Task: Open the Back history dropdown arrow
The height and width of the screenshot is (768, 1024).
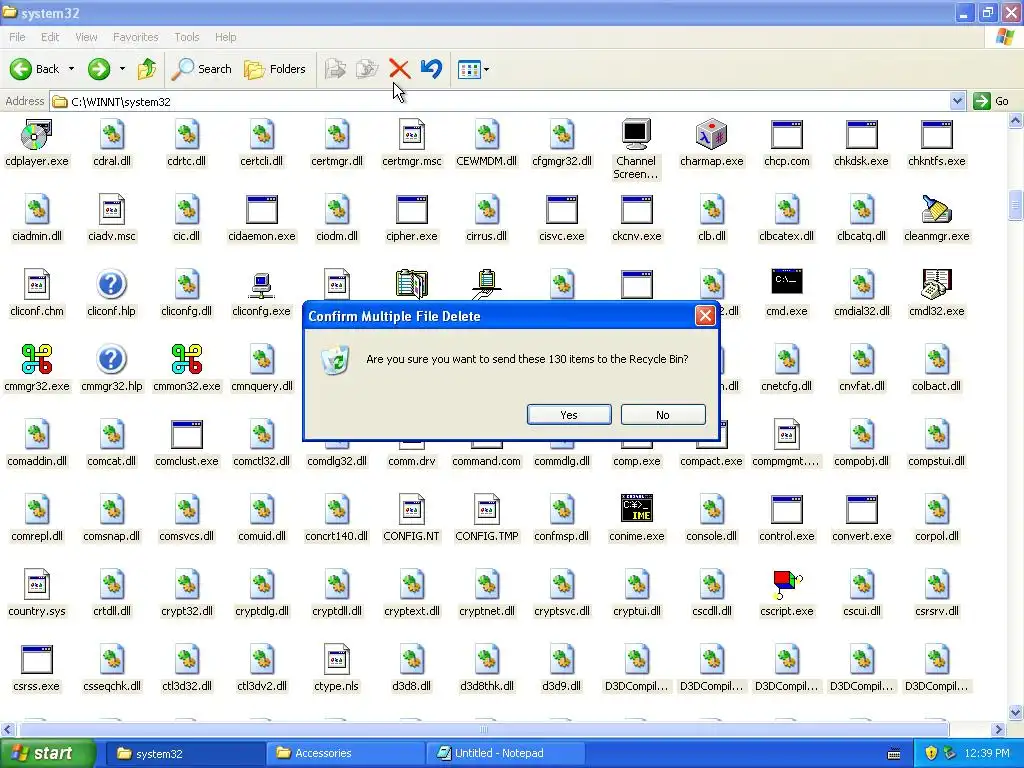Action: pos(71,69)
